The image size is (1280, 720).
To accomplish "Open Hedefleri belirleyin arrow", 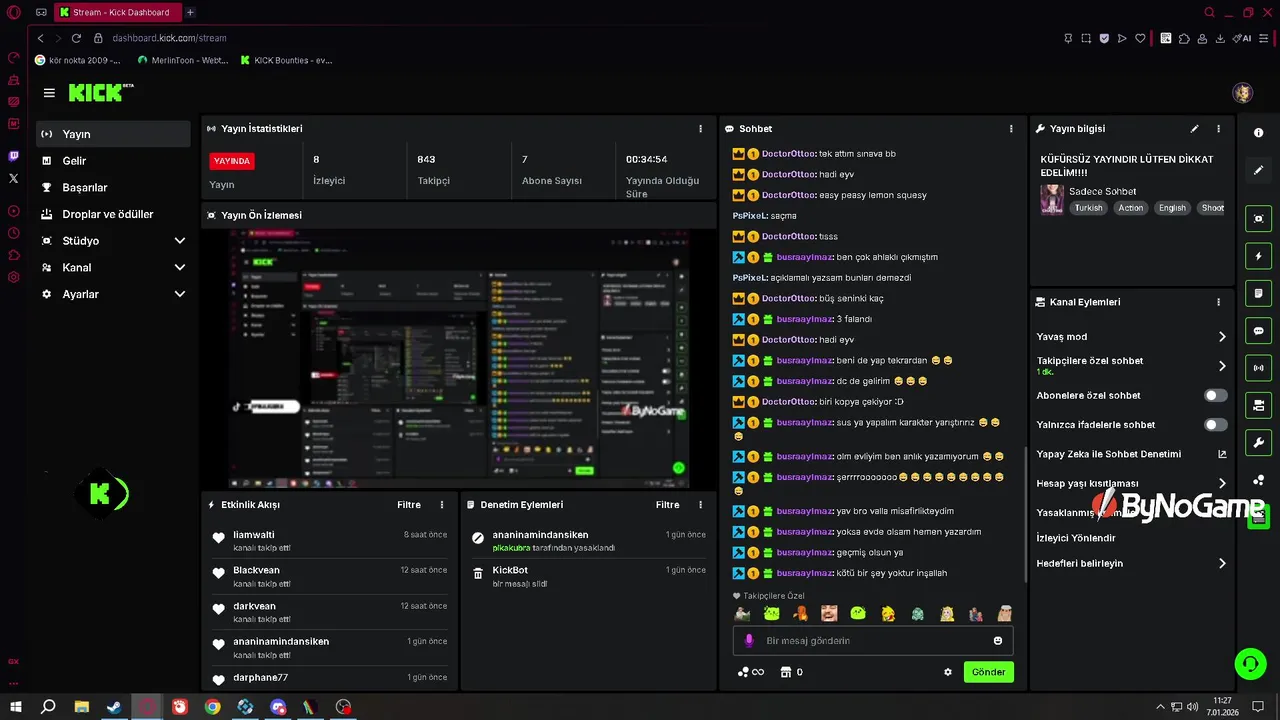I will click(x=1222, y=564).
